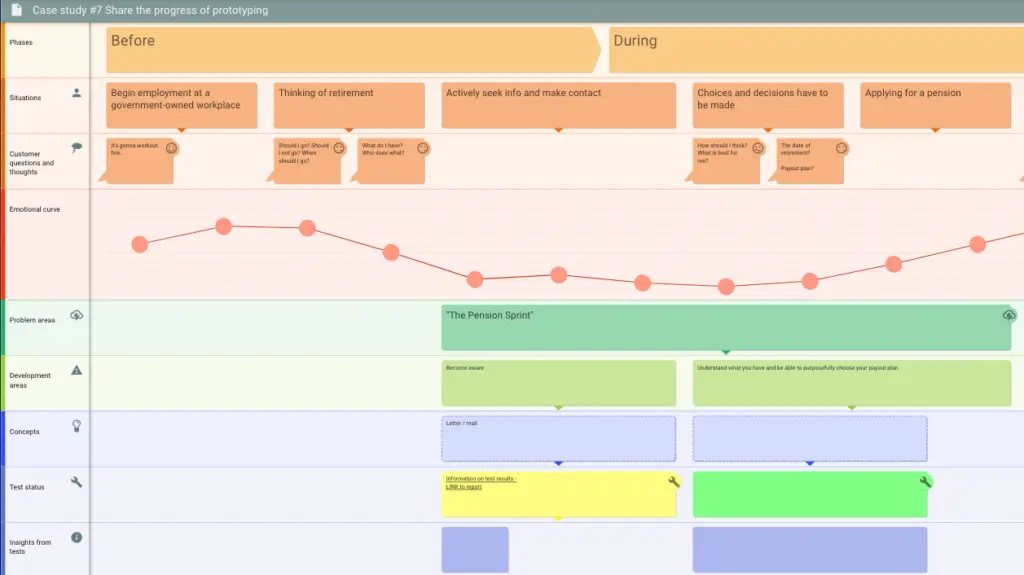The height and width of the screenshot is (575, 1024).
Task: Click the lightbulb icon in Concepts row
Action: (x=76, y=426)
